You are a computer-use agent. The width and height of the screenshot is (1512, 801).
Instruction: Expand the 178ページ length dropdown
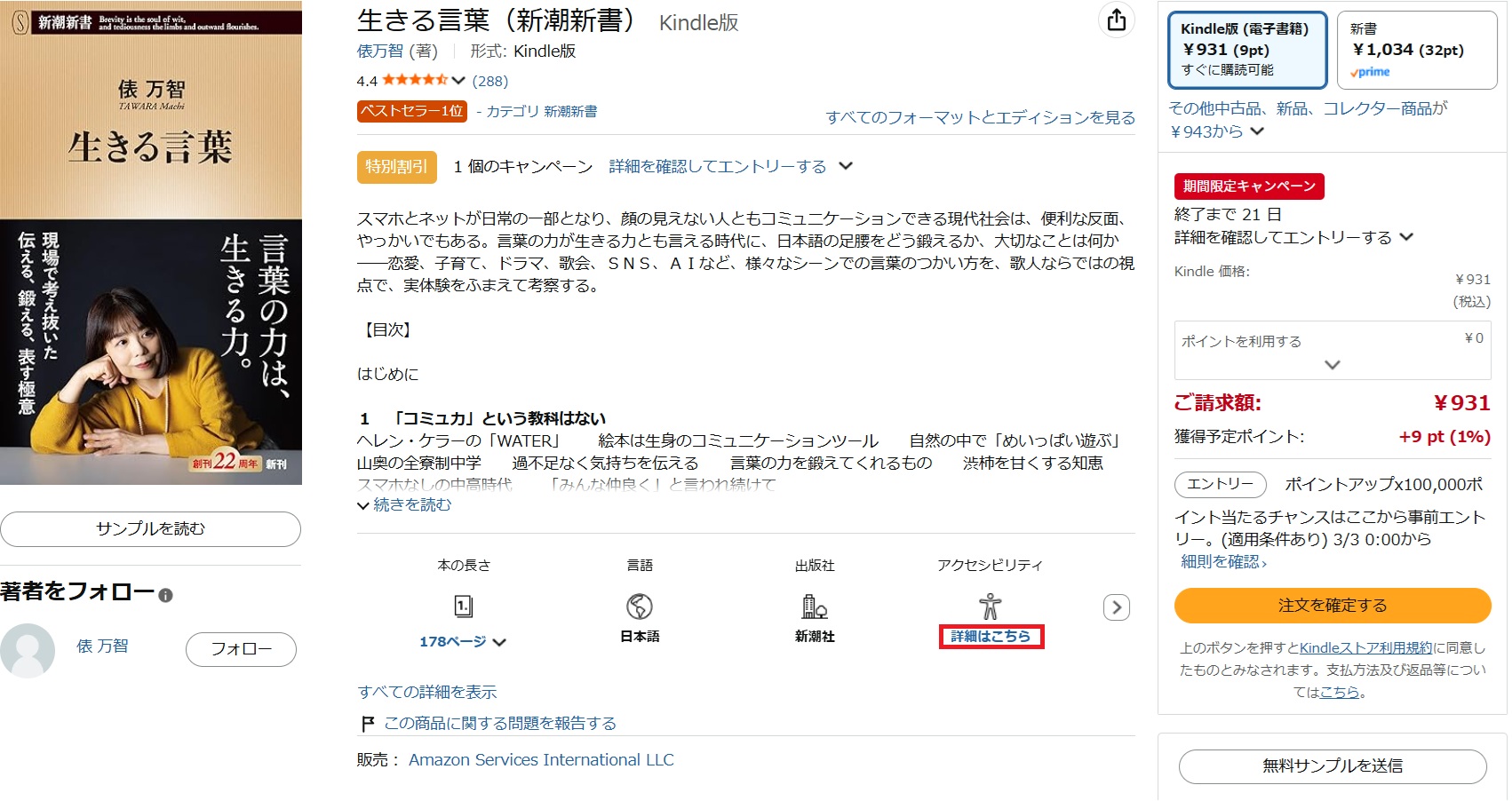tap(499, 642)
